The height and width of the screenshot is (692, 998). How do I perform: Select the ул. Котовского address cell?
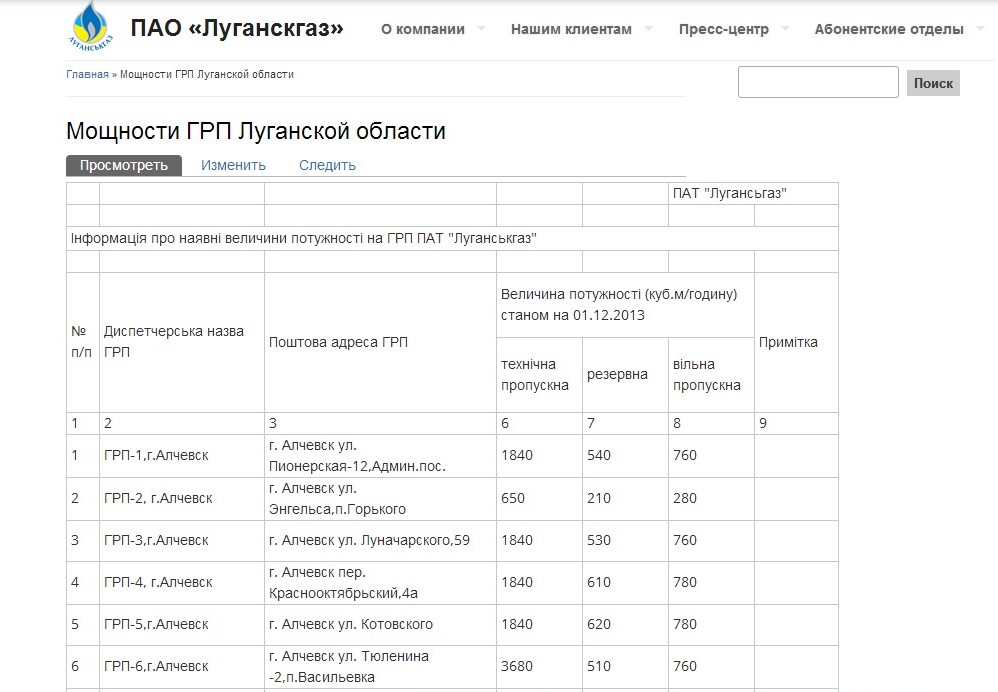(x=380, y=625)
